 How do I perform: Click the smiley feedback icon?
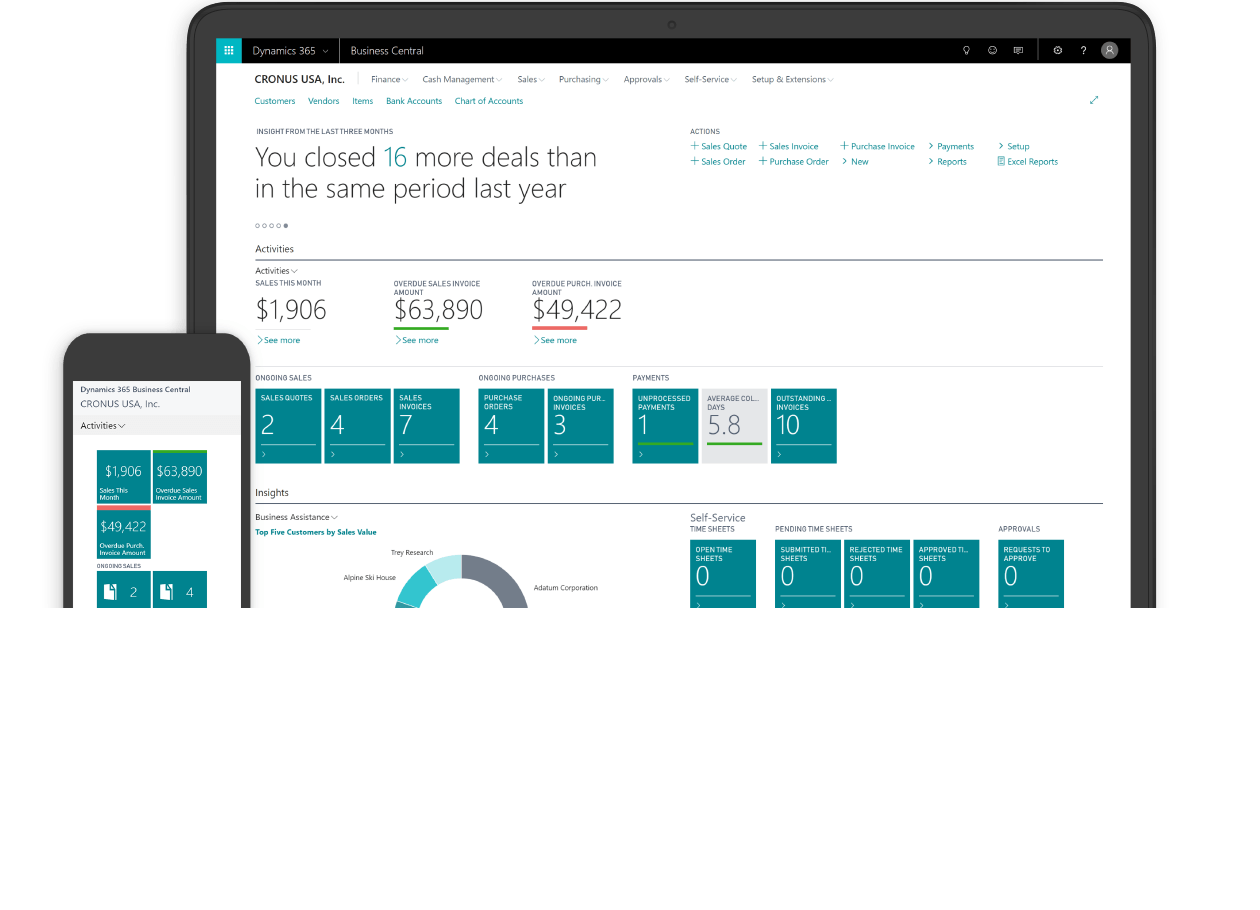992,51
